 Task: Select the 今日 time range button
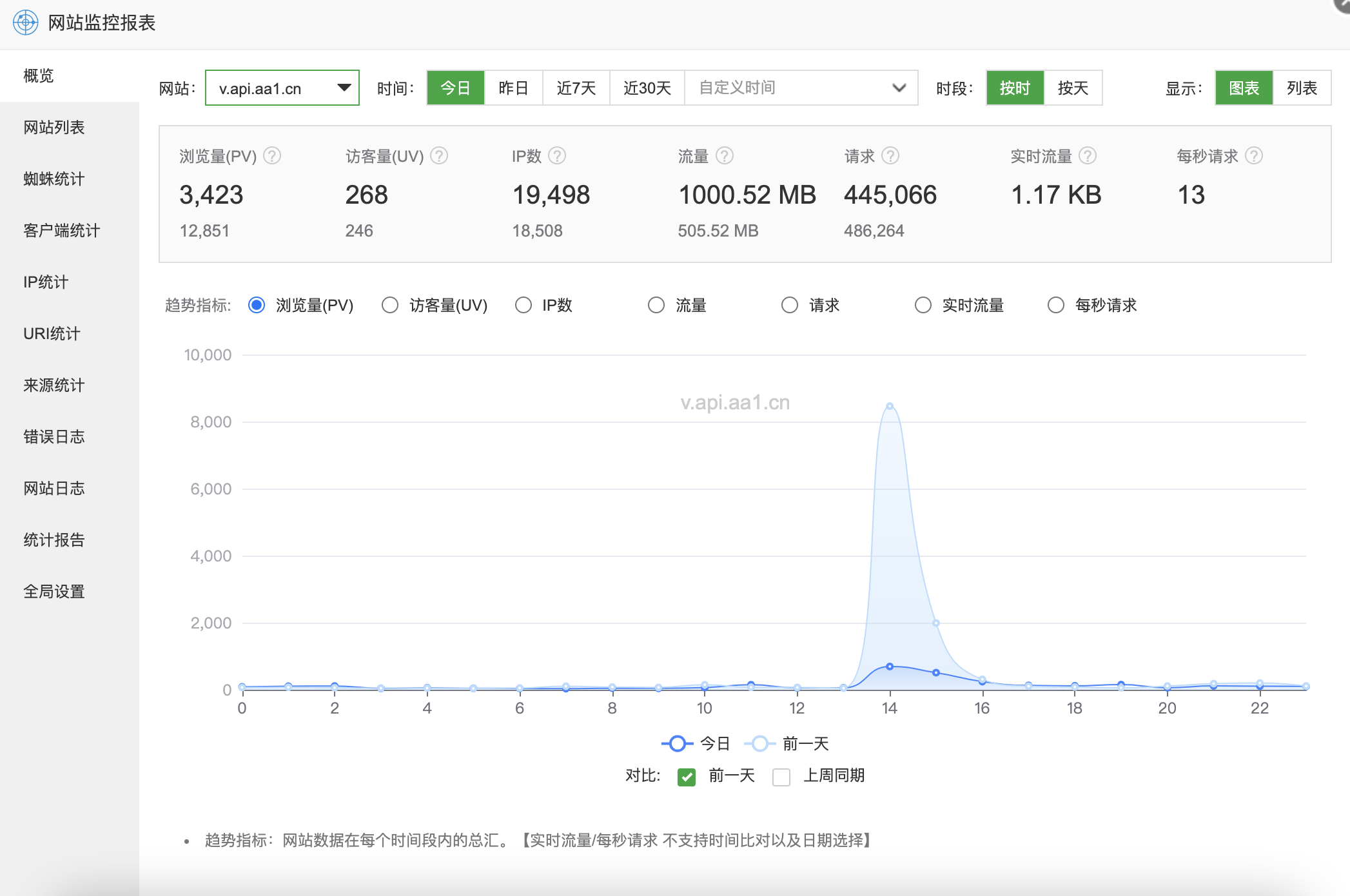click(456, 88)
